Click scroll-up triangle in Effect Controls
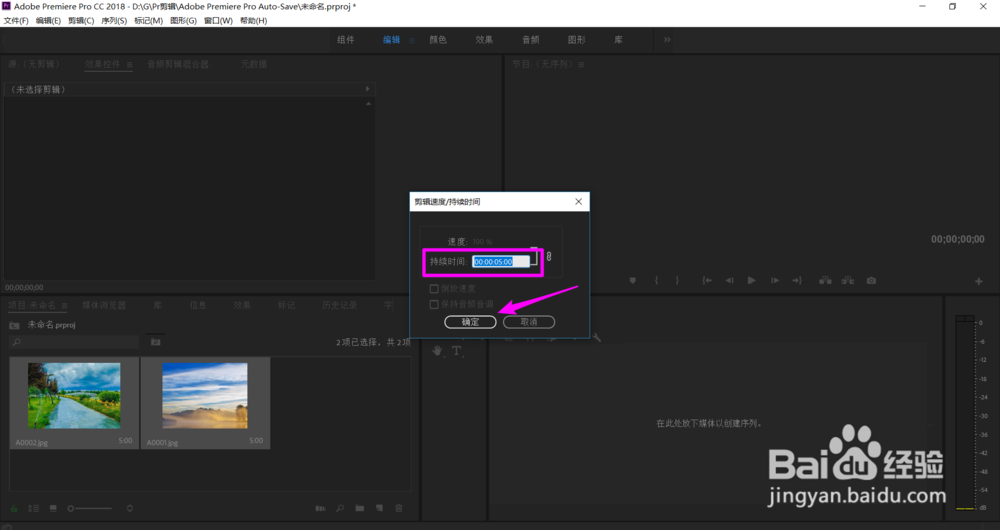Viewport: 1000px width, 530px height. 368,103
